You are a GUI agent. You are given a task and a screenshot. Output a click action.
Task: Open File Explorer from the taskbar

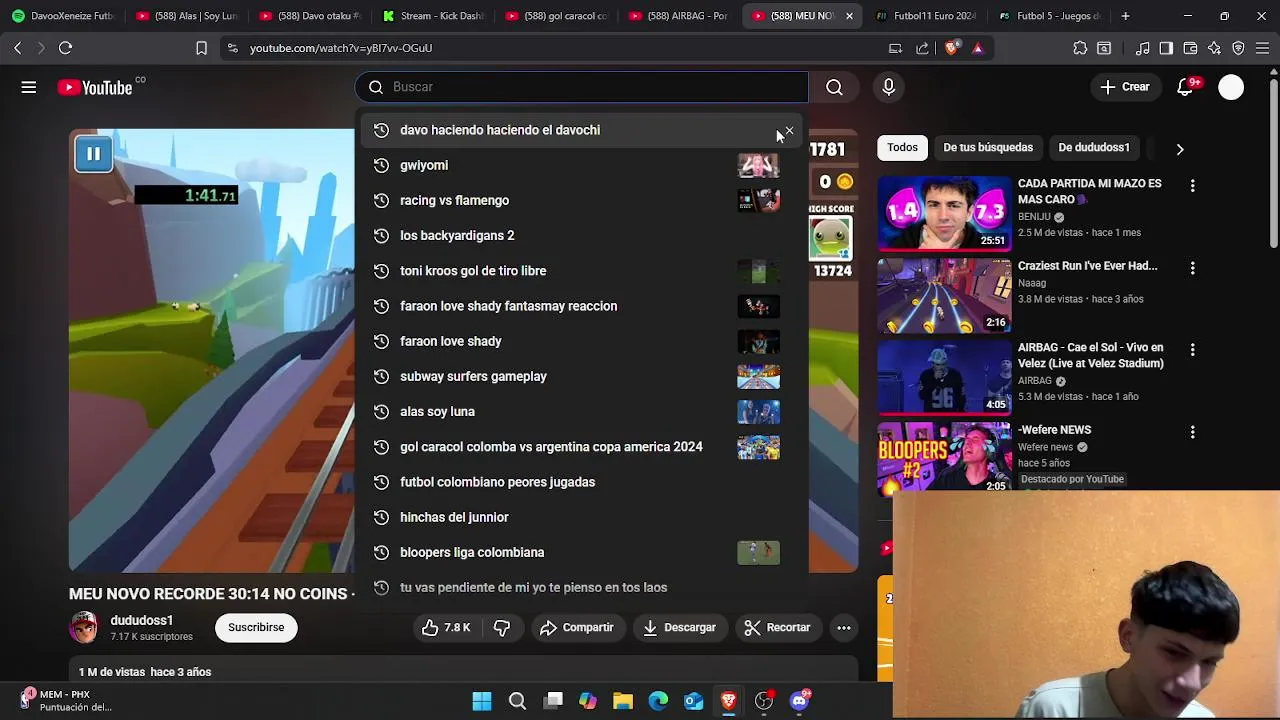click(623, 701)
